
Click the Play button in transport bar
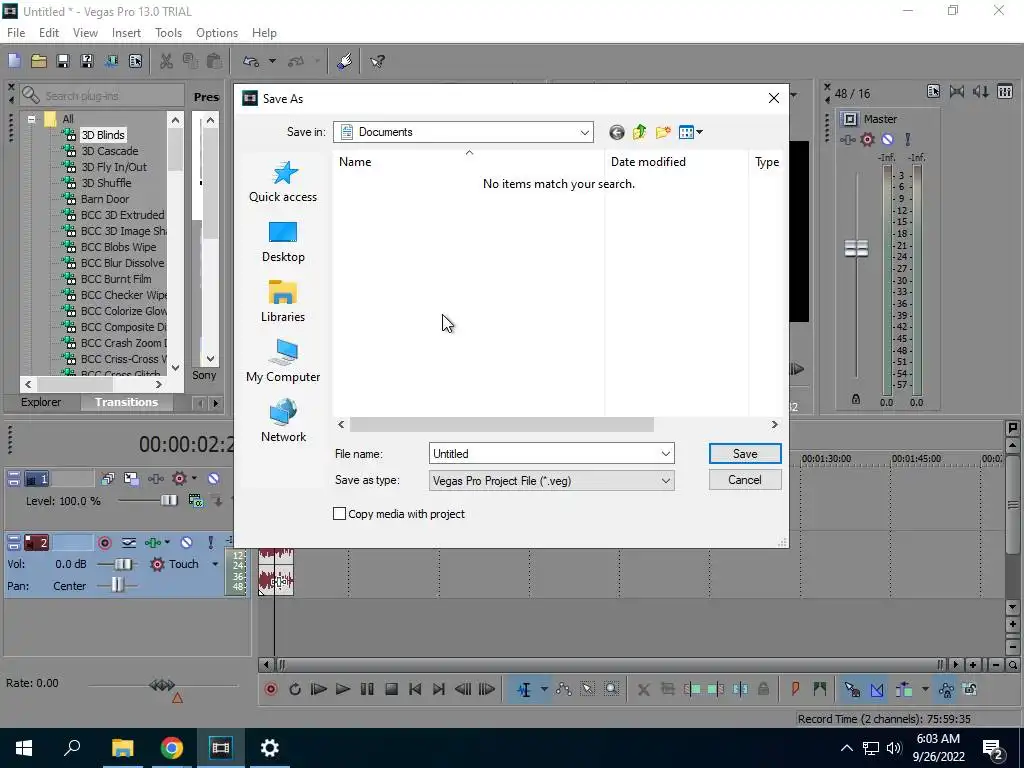(x=342, y=689)
